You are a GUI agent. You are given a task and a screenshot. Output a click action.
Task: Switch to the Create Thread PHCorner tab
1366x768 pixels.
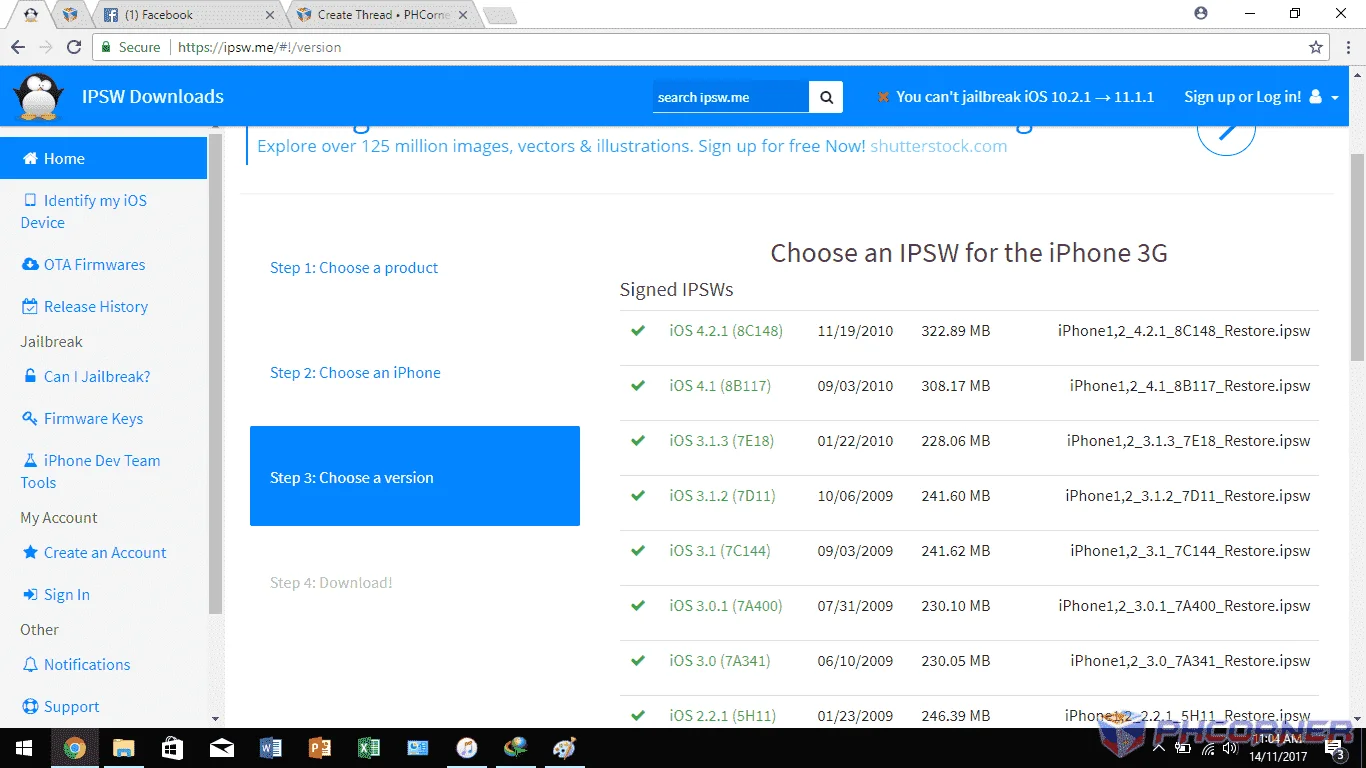[x=381, y=15]
